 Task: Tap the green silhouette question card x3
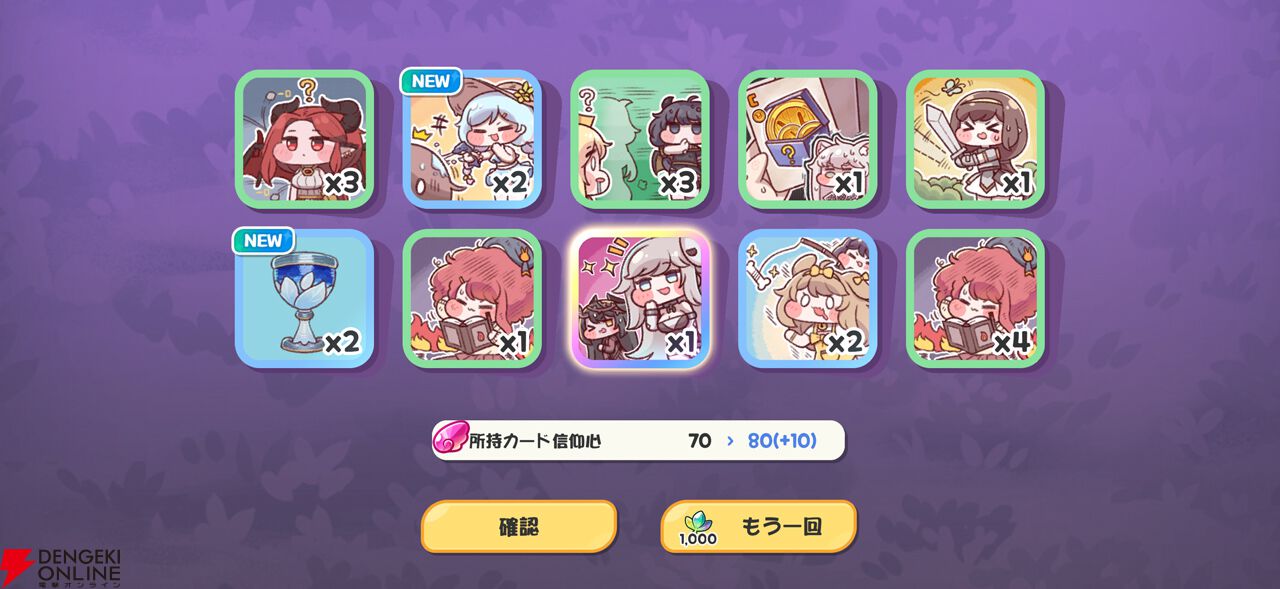click(640, 139)
